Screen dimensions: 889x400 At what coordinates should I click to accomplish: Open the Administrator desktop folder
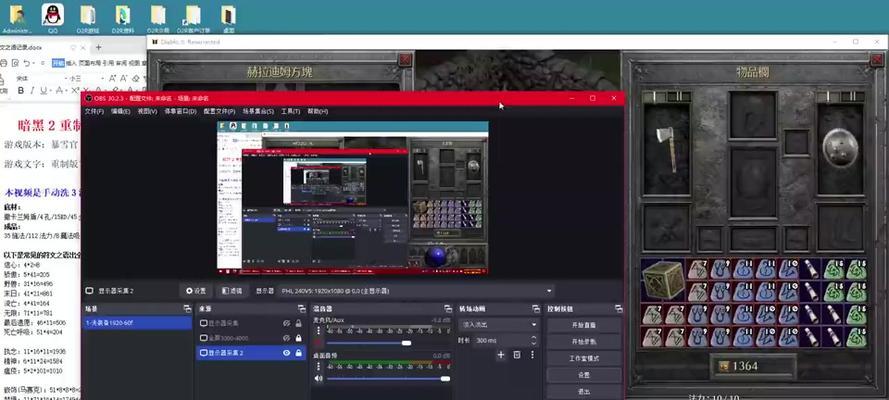17,17
